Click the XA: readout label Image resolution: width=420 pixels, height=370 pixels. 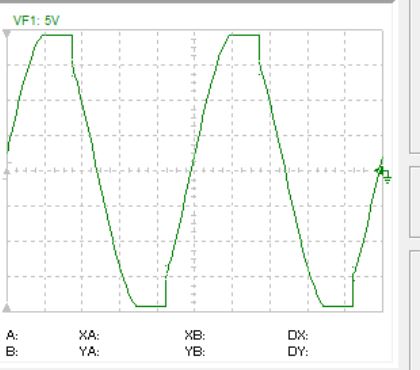coord(89,335)
